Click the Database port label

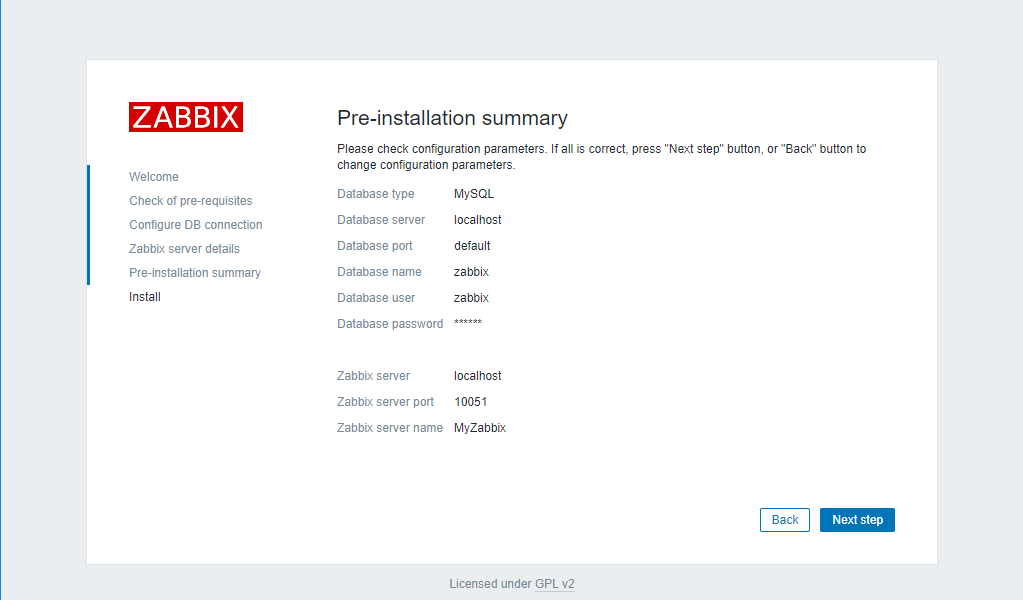375,246
